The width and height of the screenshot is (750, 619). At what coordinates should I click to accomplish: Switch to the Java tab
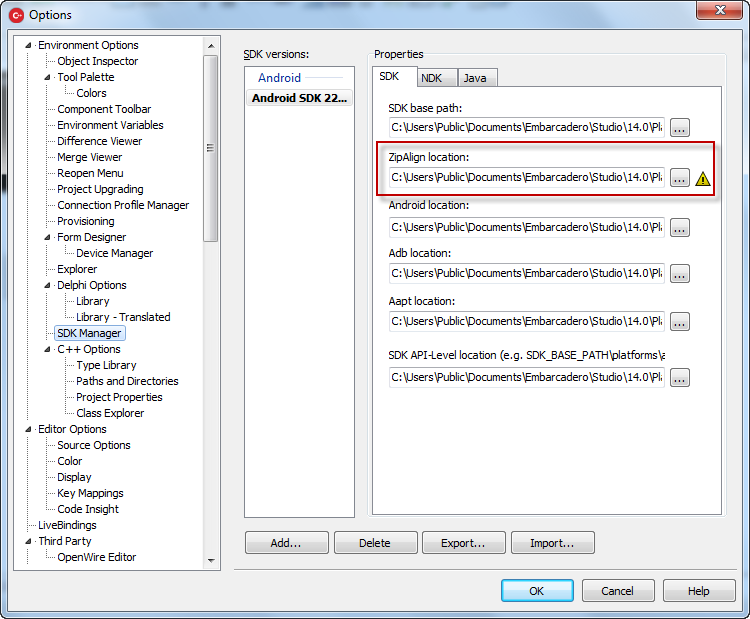477,78
